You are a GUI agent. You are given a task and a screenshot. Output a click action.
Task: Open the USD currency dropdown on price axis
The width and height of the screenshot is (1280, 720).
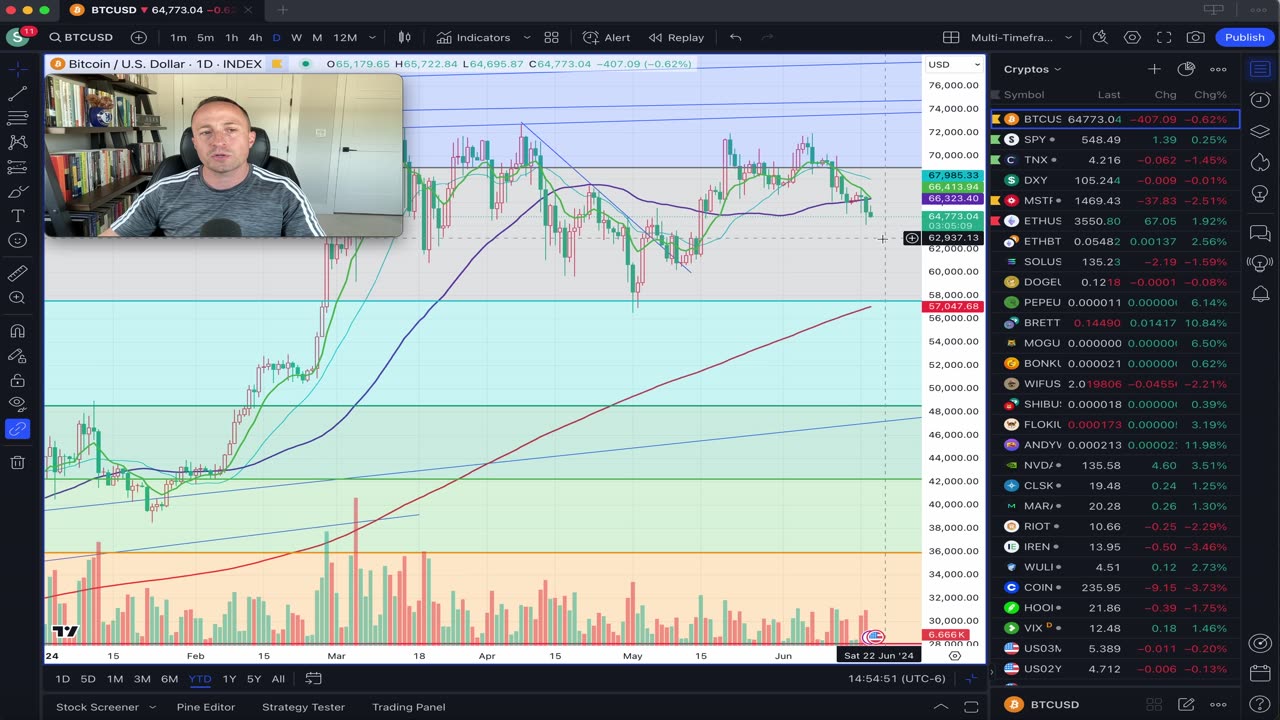click(x=954, y=64)
